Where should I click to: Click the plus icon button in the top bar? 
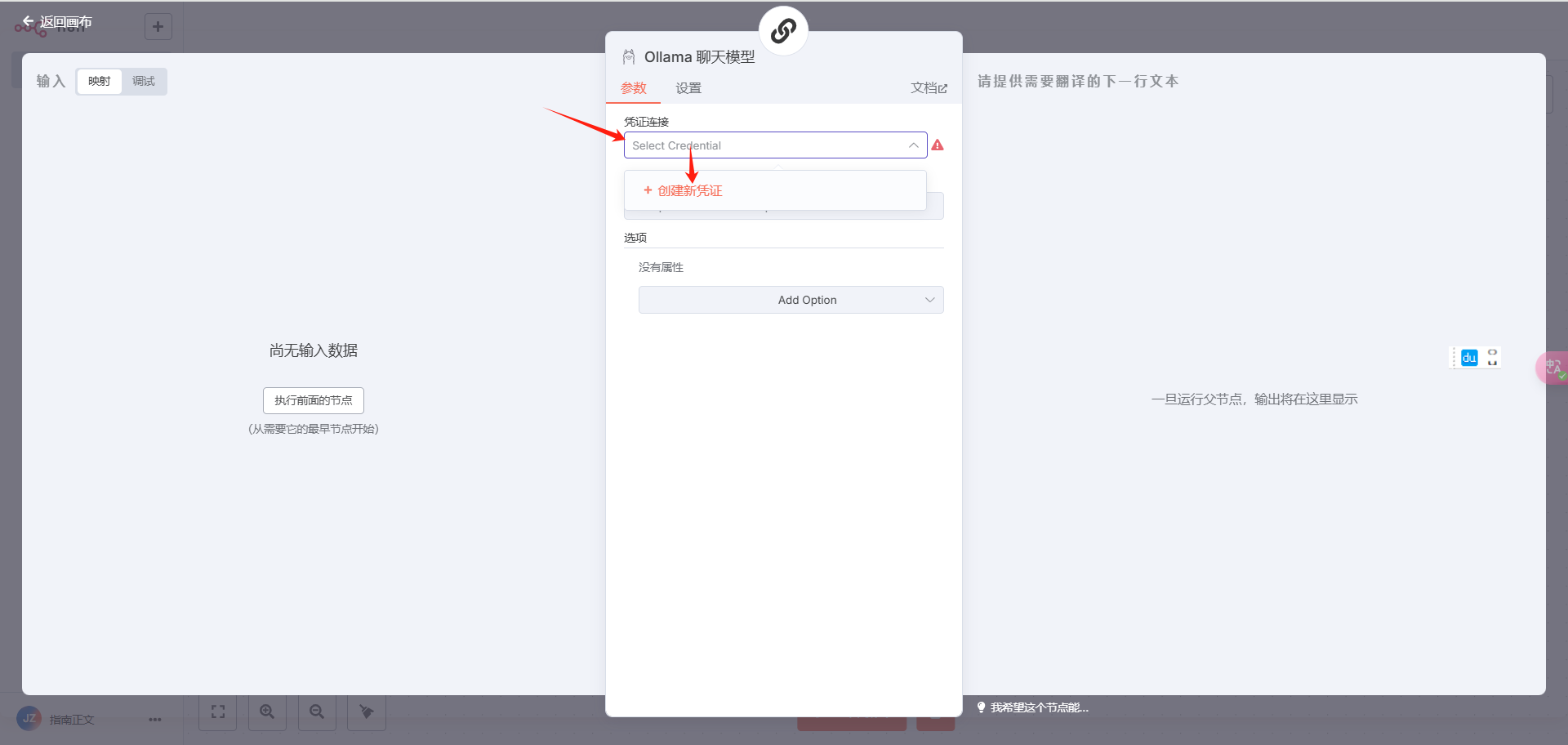(158, 26)
